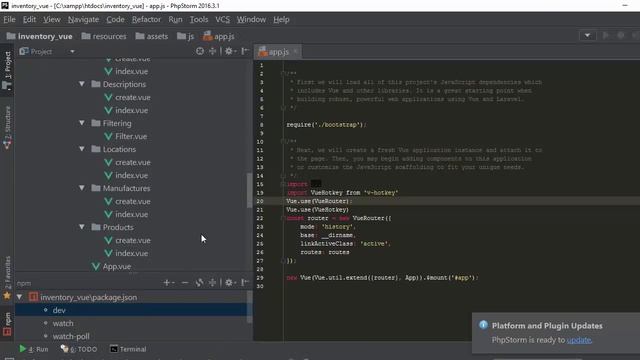Click the update link in notification
The width and height of the screenshot is (640, 360).
coord(579,340)
